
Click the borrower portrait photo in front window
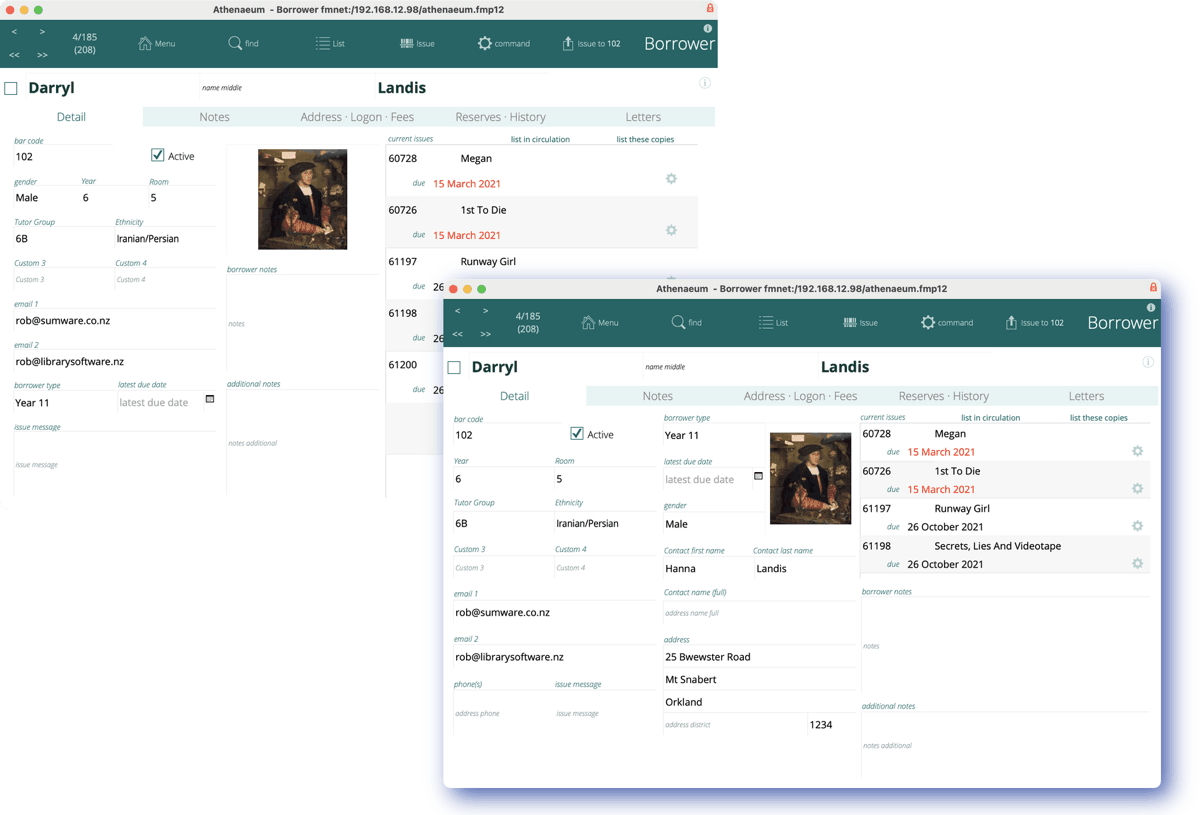pos(810,479)
